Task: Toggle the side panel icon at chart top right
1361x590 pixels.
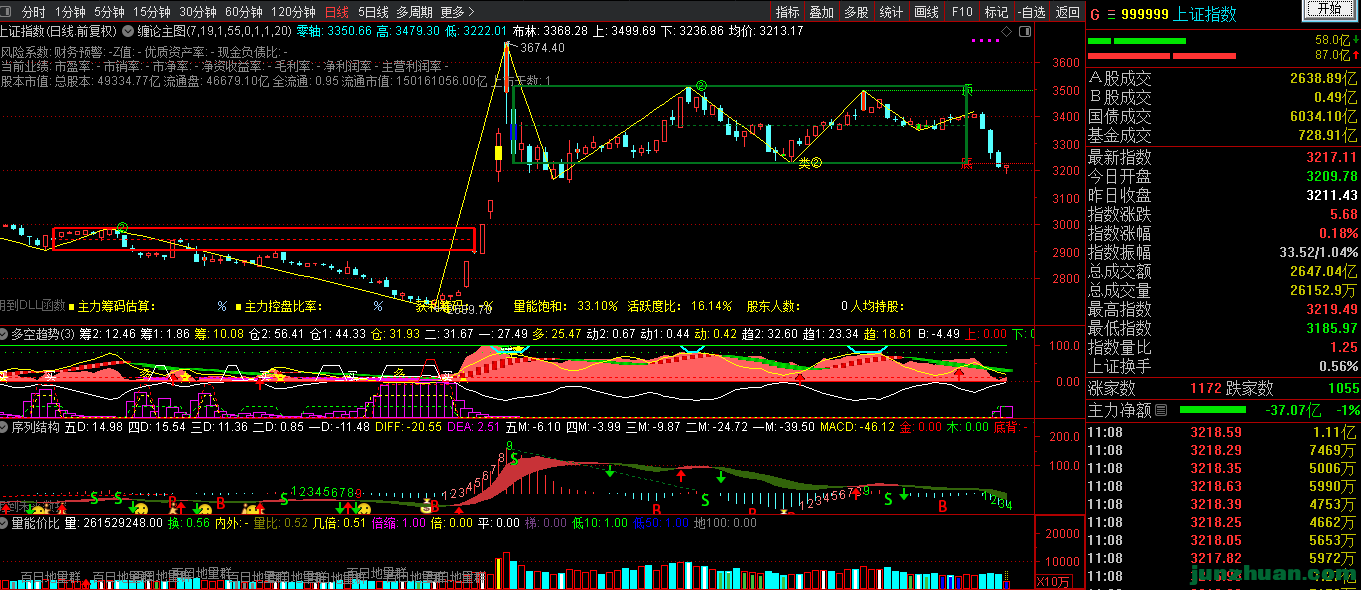Action: click(x=1025, y=32)
